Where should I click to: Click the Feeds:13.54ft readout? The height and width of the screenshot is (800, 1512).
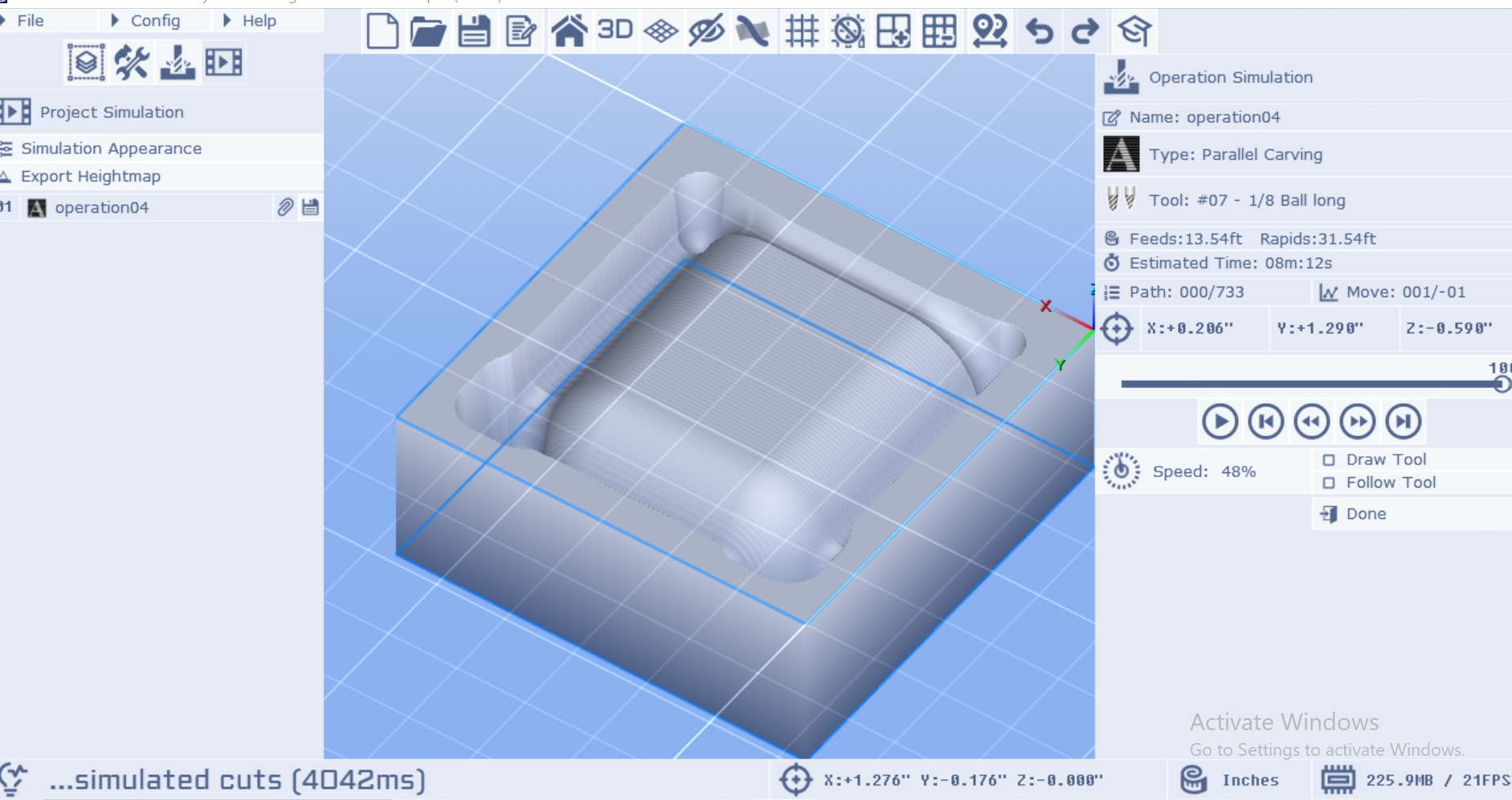[1185, 239]
